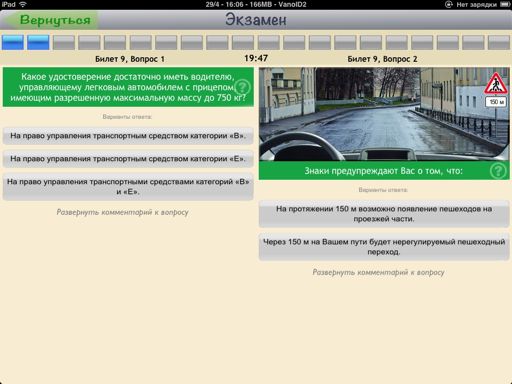
Task: Select answer: categories «В» и «Е»
Action: point(128,187)
